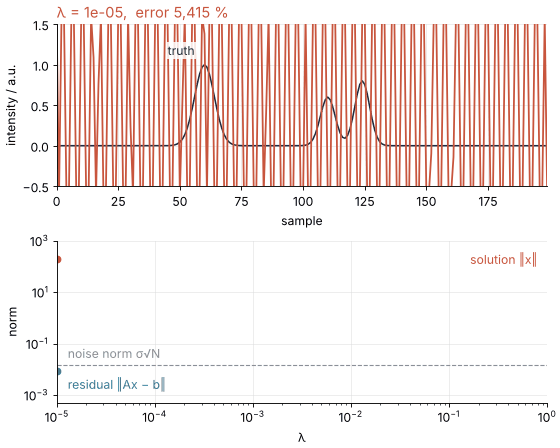
Task: Click the truth peak near sample 124
Action: tap(362, 81)
